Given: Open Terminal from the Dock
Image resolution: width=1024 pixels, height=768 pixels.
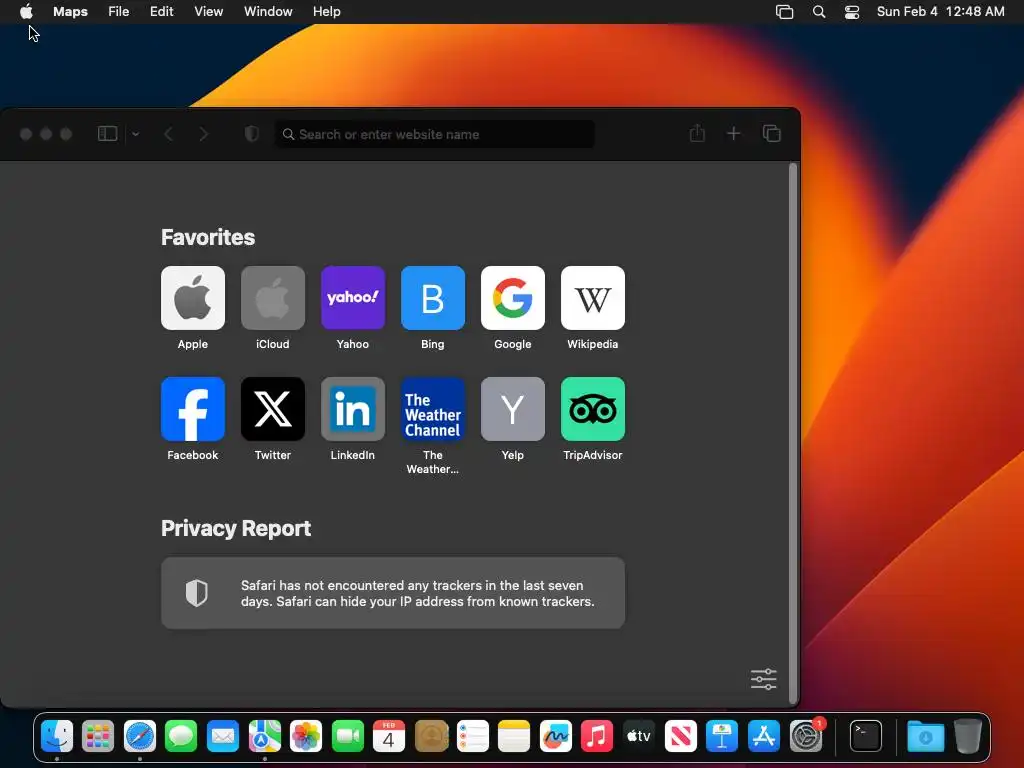Looking at the screenshot, I should 866,736.
